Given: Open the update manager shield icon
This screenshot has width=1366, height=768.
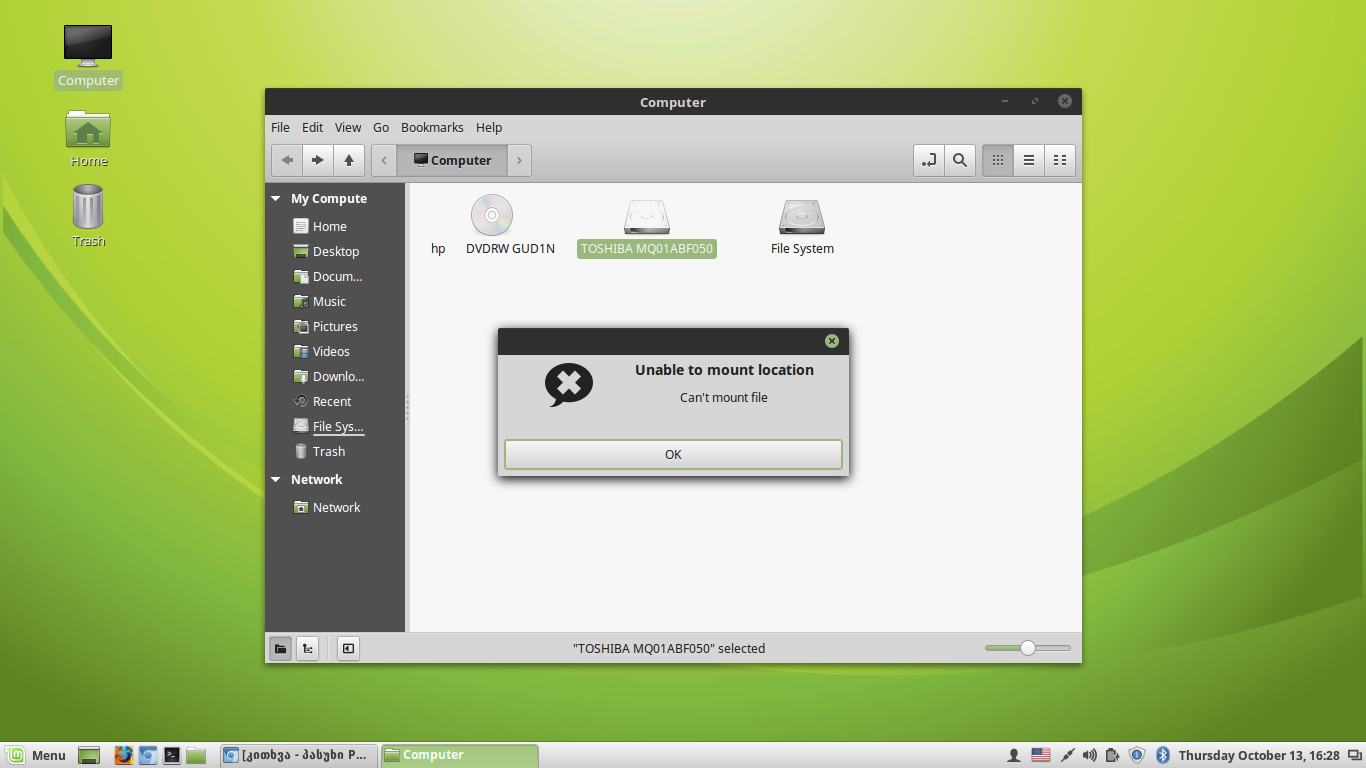Looking at the screenshot, I should [x=1137, y=755].
